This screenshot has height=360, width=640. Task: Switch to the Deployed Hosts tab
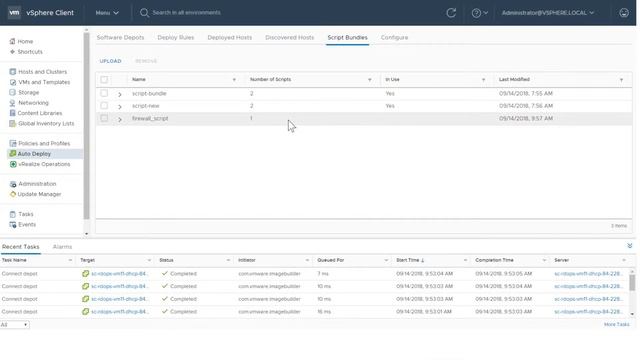coord(229,38)
